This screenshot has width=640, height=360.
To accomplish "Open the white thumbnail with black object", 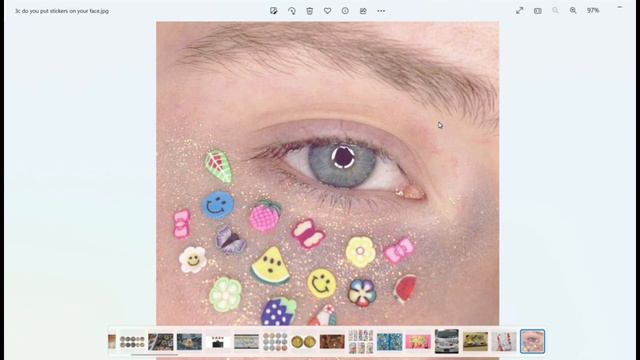I will pos(218,342).
